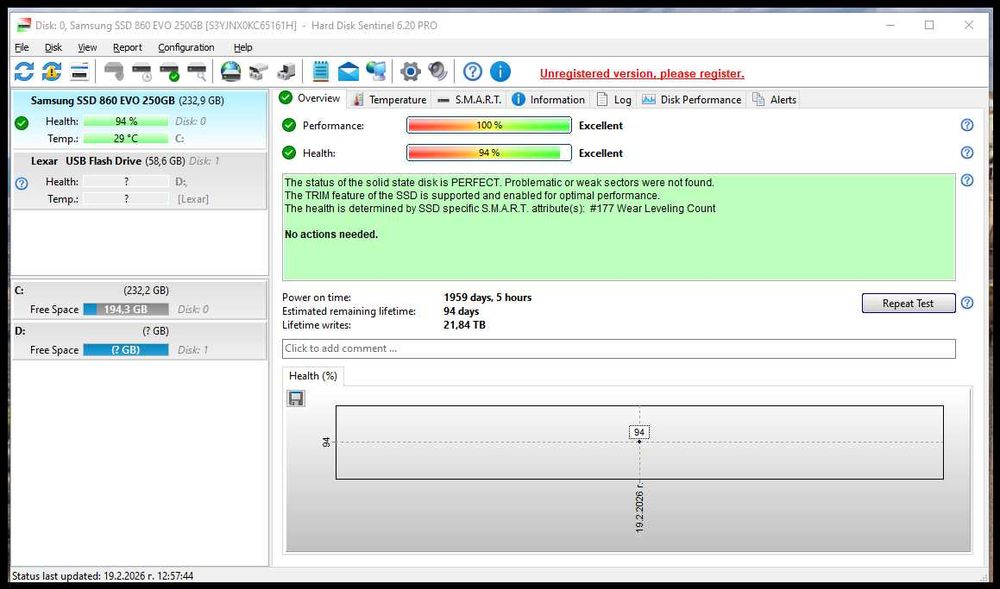Click the blue refresh arrows toolbar icon

[x=24, y=71]
